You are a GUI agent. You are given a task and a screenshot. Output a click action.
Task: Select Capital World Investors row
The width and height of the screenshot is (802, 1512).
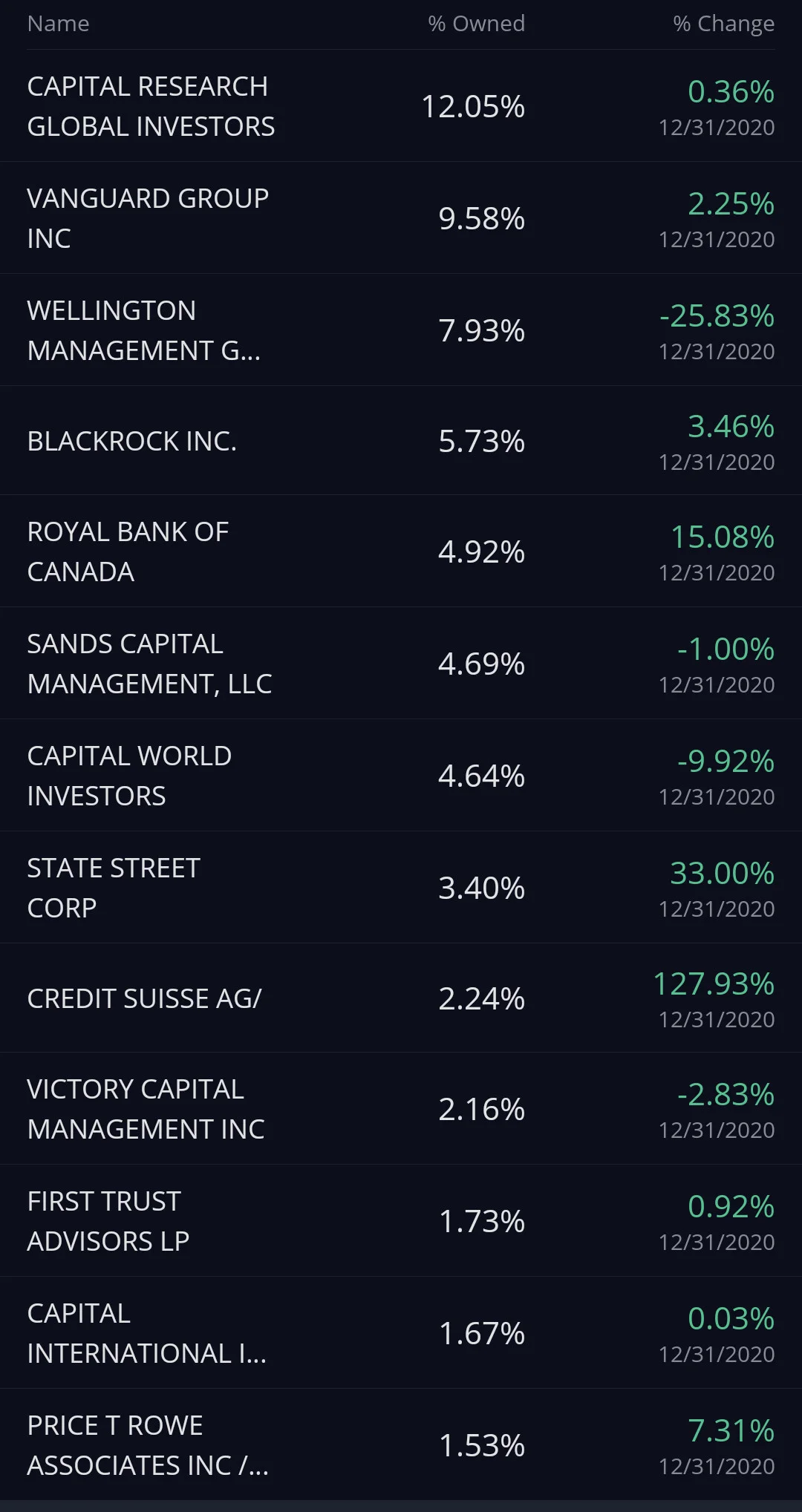coord(401,776)
